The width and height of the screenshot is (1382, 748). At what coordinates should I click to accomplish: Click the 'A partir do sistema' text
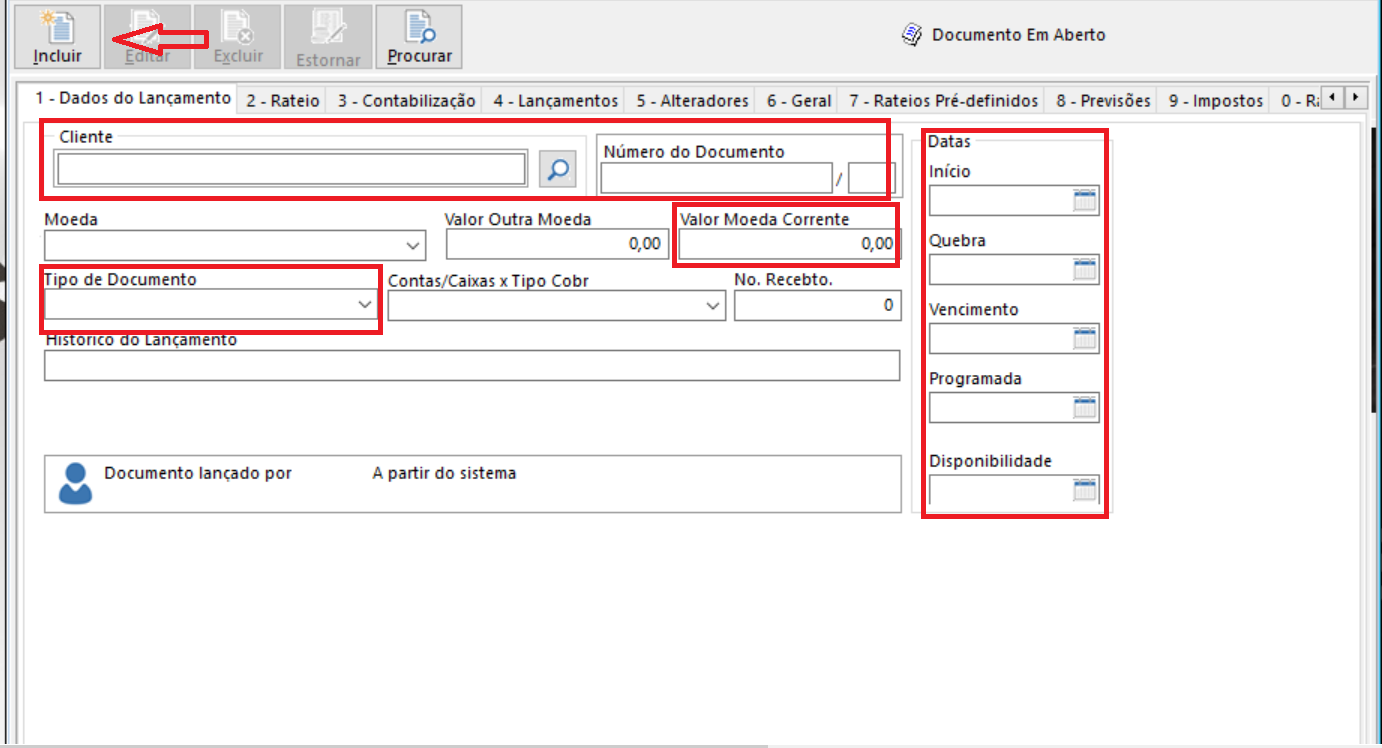(444, 473)
